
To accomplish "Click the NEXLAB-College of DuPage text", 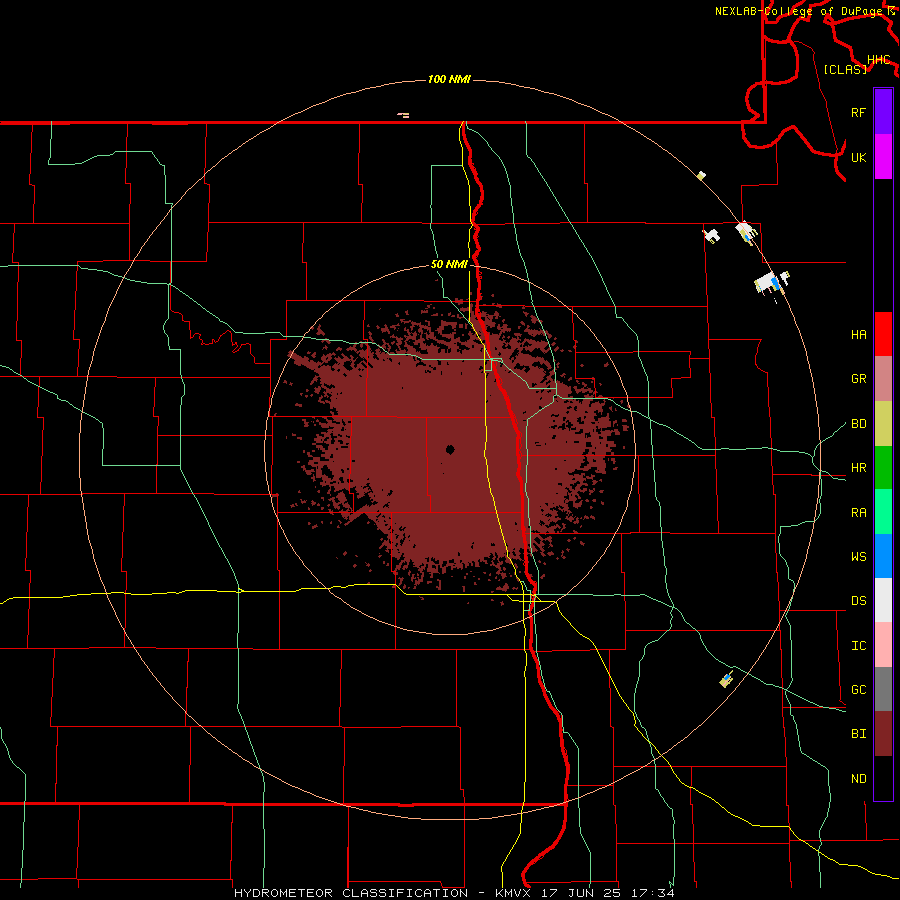I will pyautogui.click(x=799, y=11).
